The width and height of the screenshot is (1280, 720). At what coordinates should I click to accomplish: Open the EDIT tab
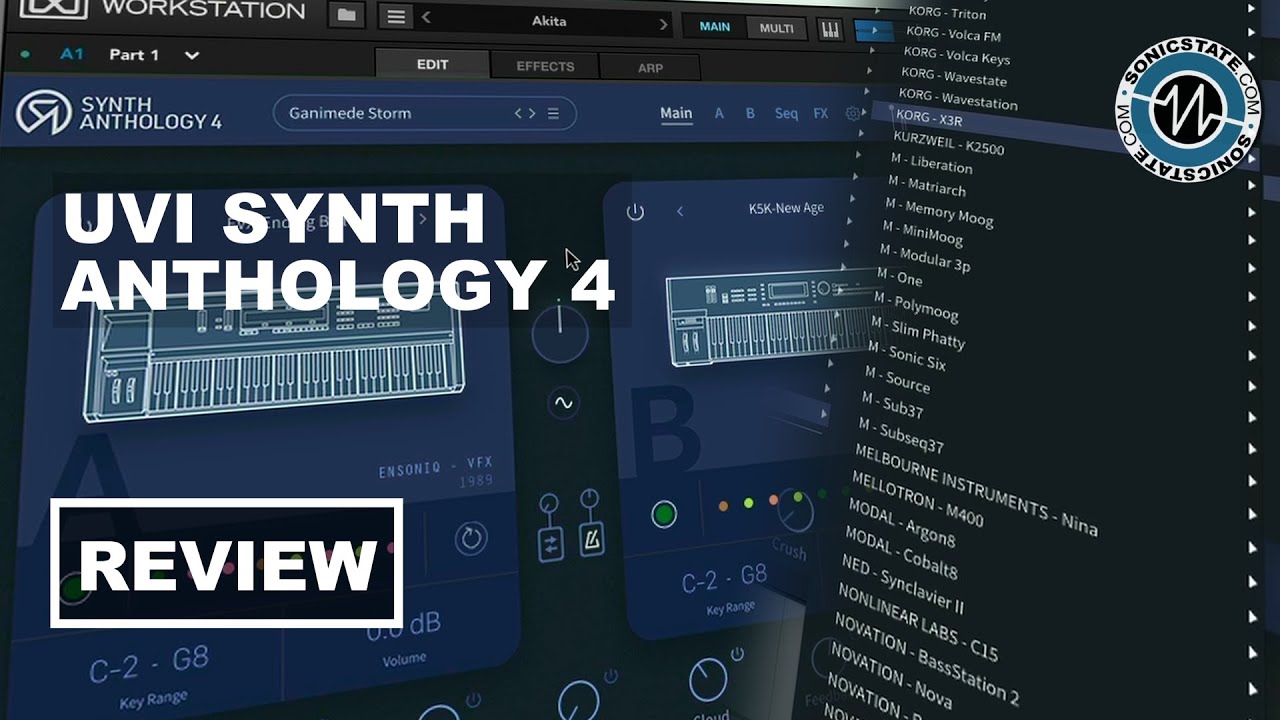tap(432, 64)
